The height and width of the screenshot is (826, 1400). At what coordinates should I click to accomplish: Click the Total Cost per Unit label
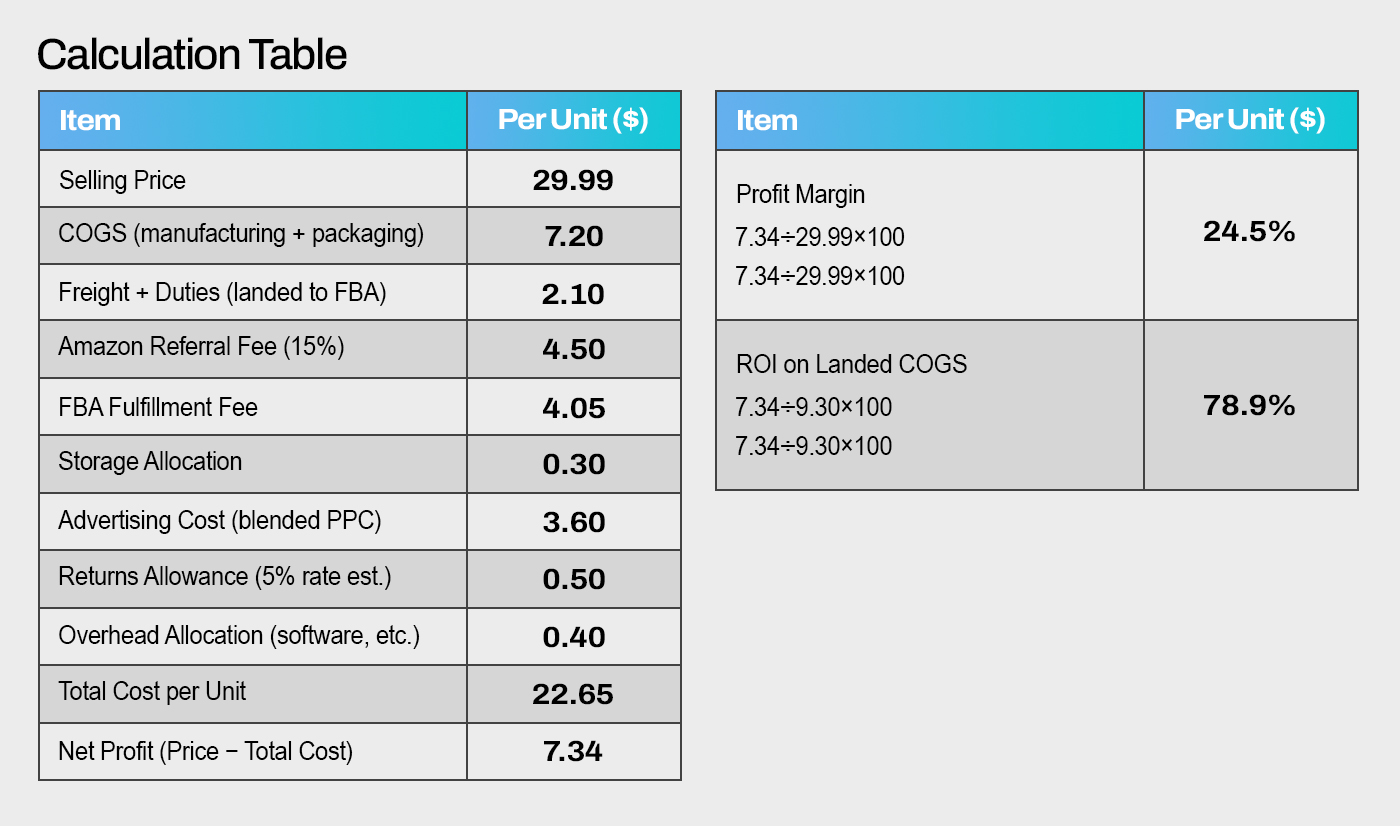tap(152, 691)
